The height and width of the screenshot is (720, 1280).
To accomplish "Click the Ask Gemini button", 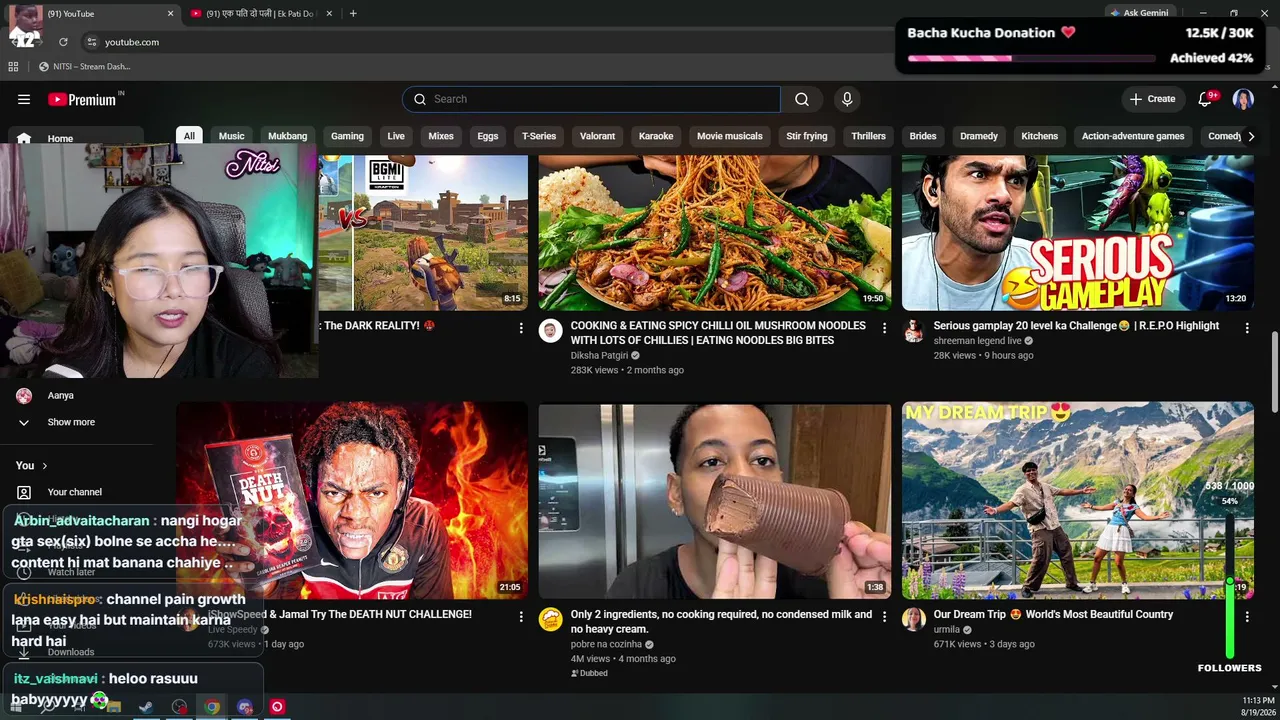I will 1139,13.
